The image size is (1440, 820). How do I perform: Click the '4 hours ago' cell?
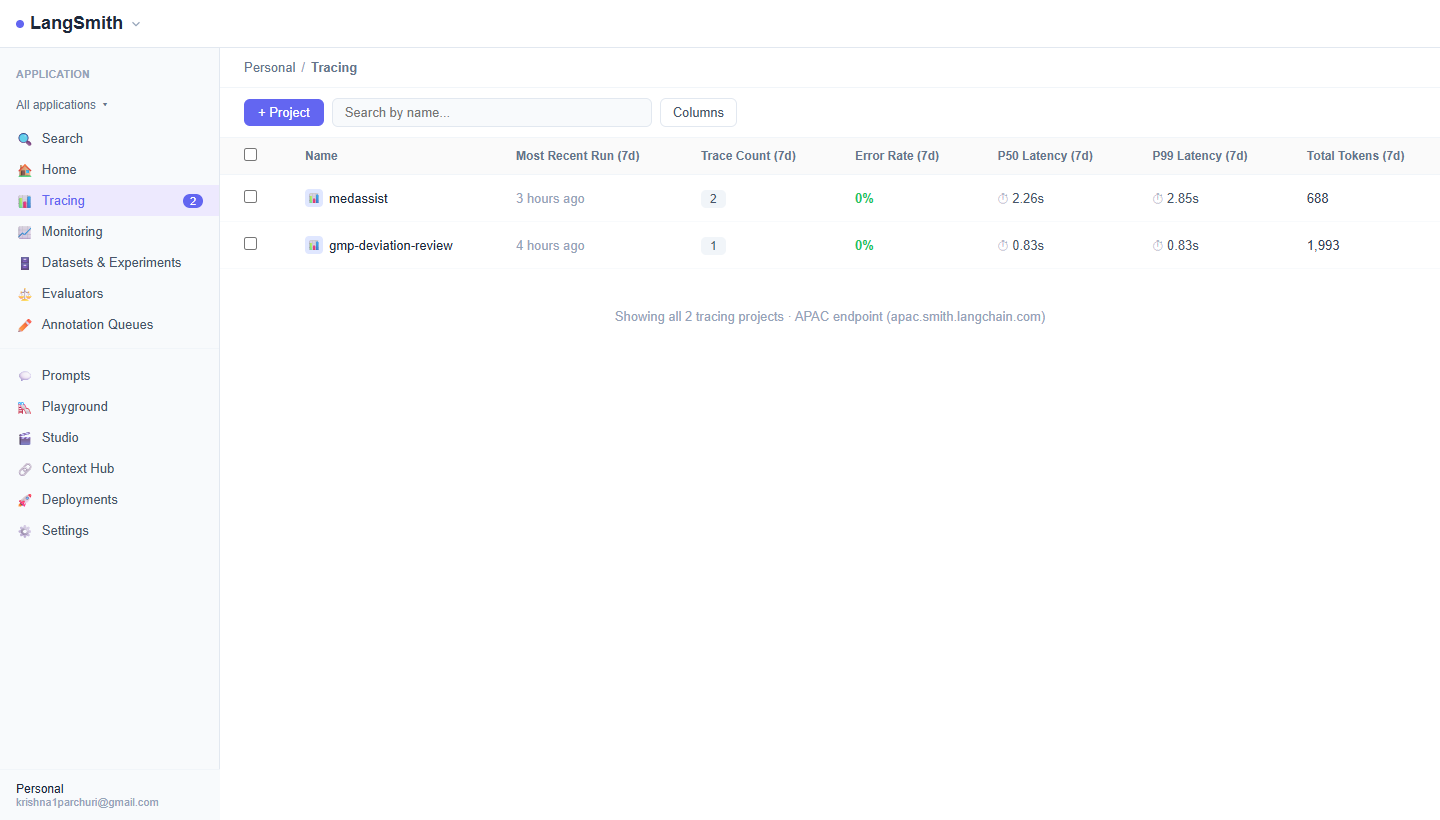(550, 246)
